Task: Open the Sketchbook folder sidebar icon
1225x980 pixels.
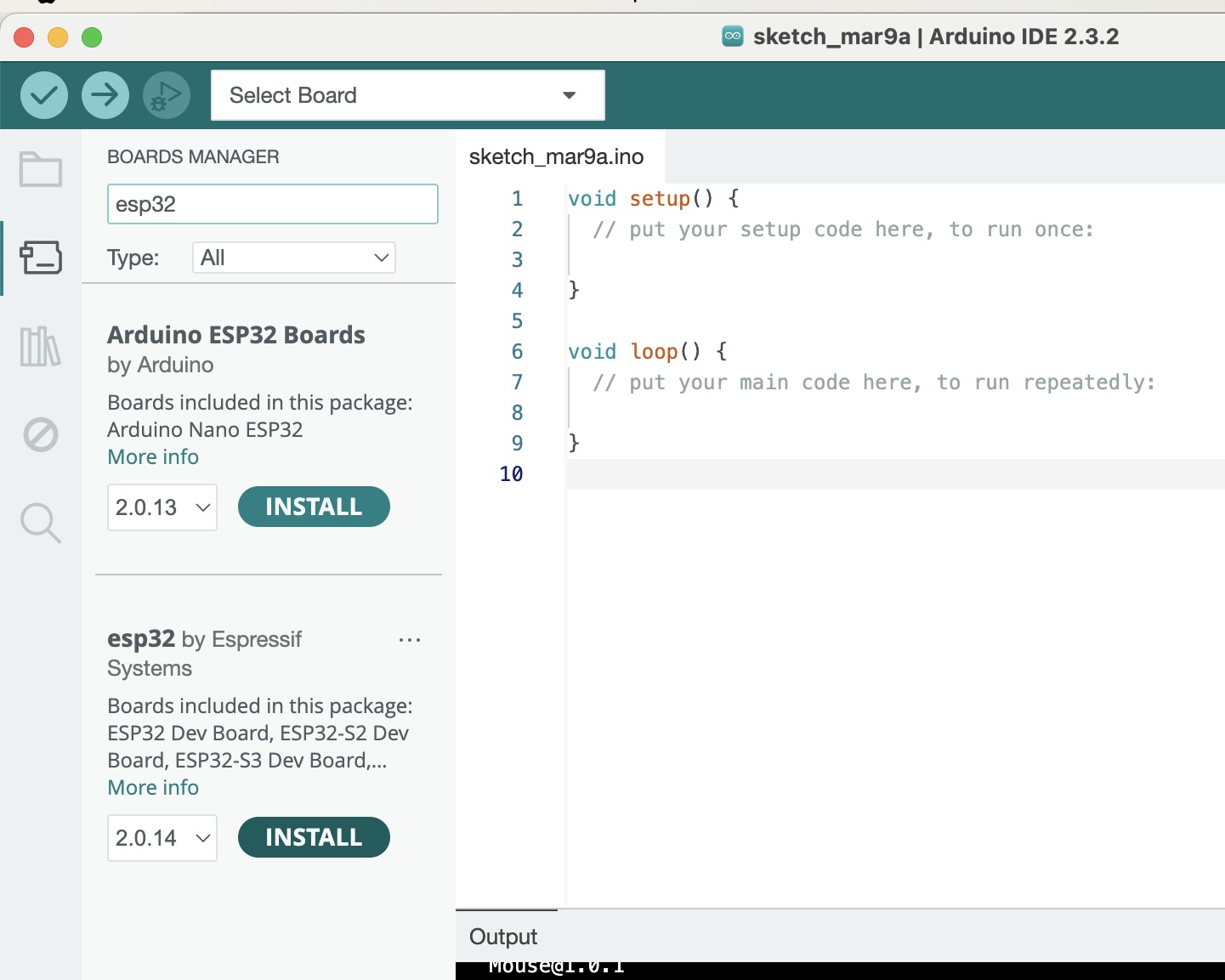Action: 41,169
